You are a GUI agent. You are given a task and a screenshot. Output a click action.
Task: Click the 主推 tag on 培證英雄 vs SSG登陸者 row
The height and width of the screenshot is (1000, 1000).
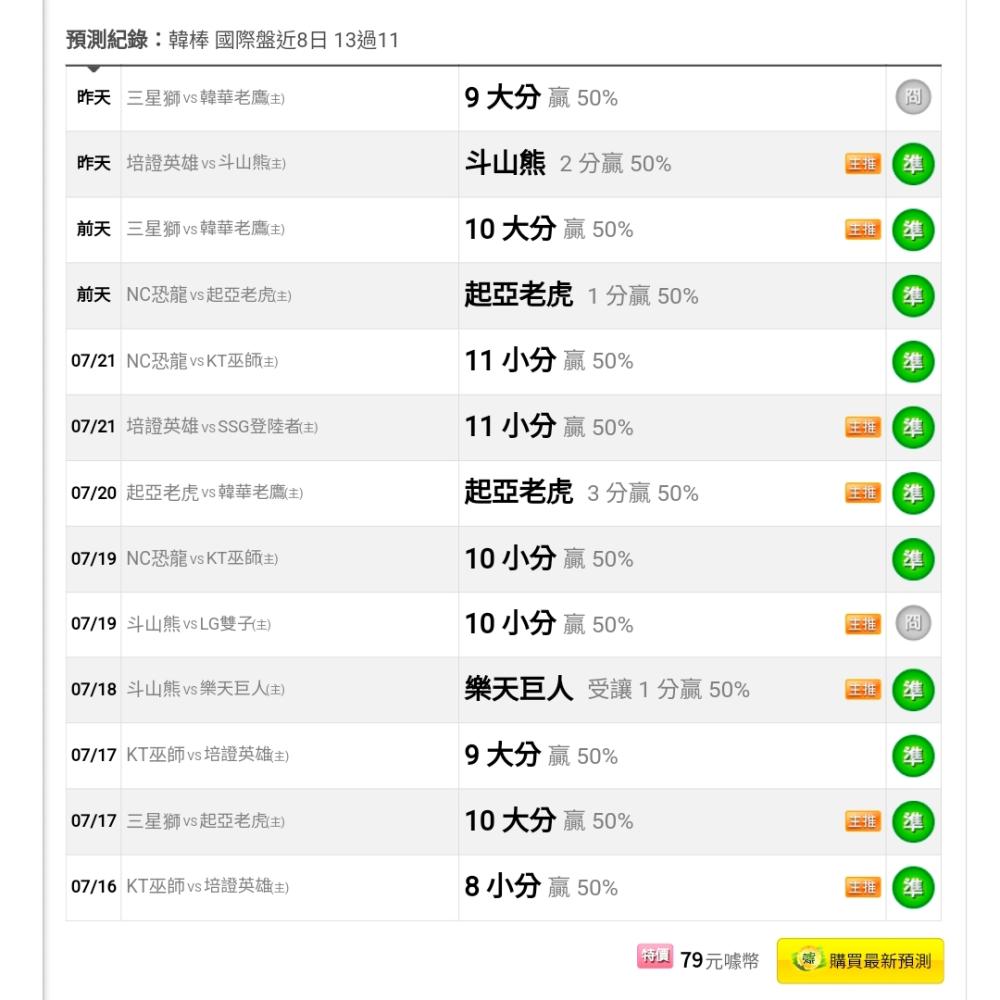[863, 427]
